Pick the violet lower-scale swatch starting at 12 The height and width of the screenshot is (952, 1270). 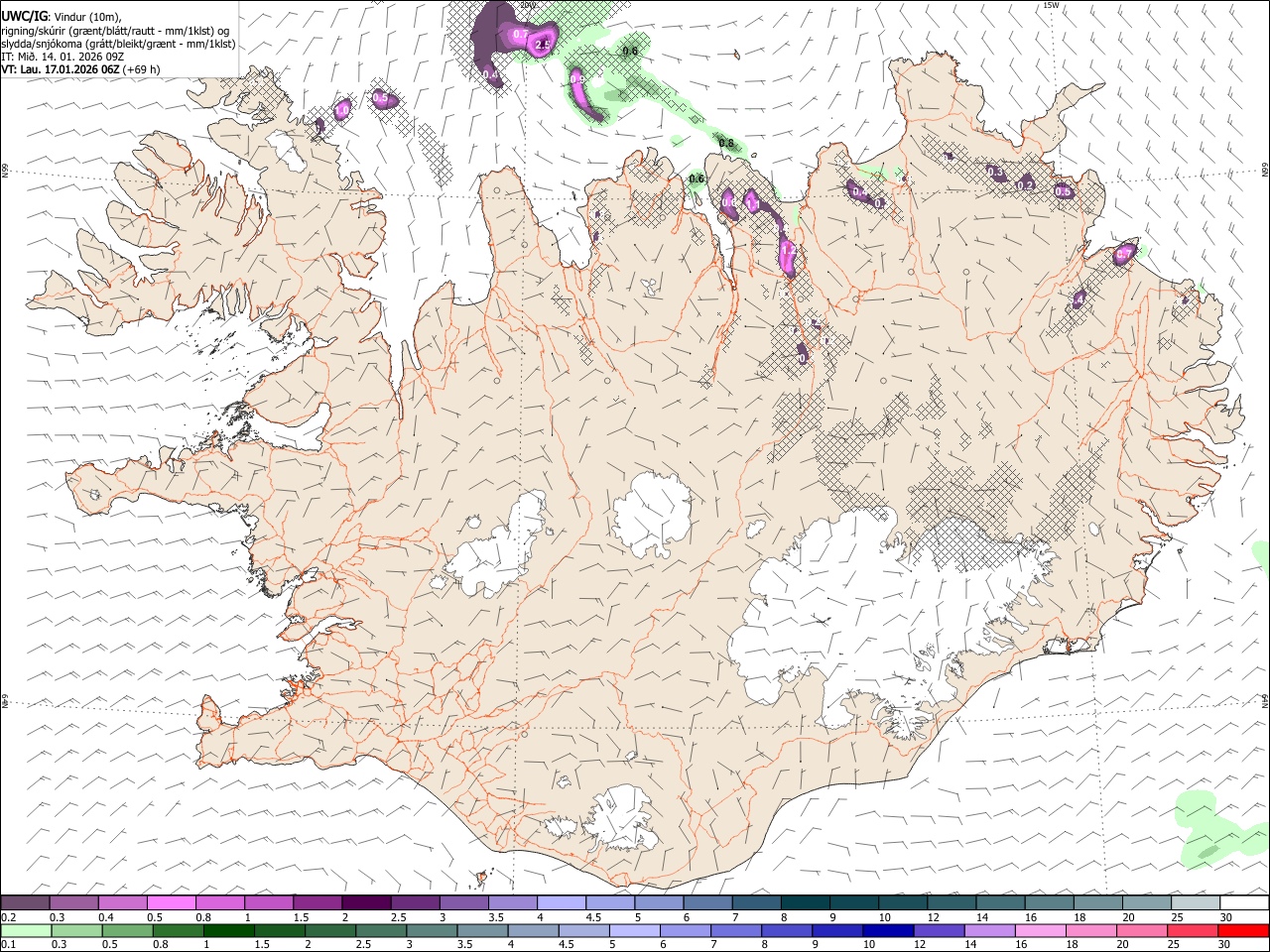[x=939, y=930]
